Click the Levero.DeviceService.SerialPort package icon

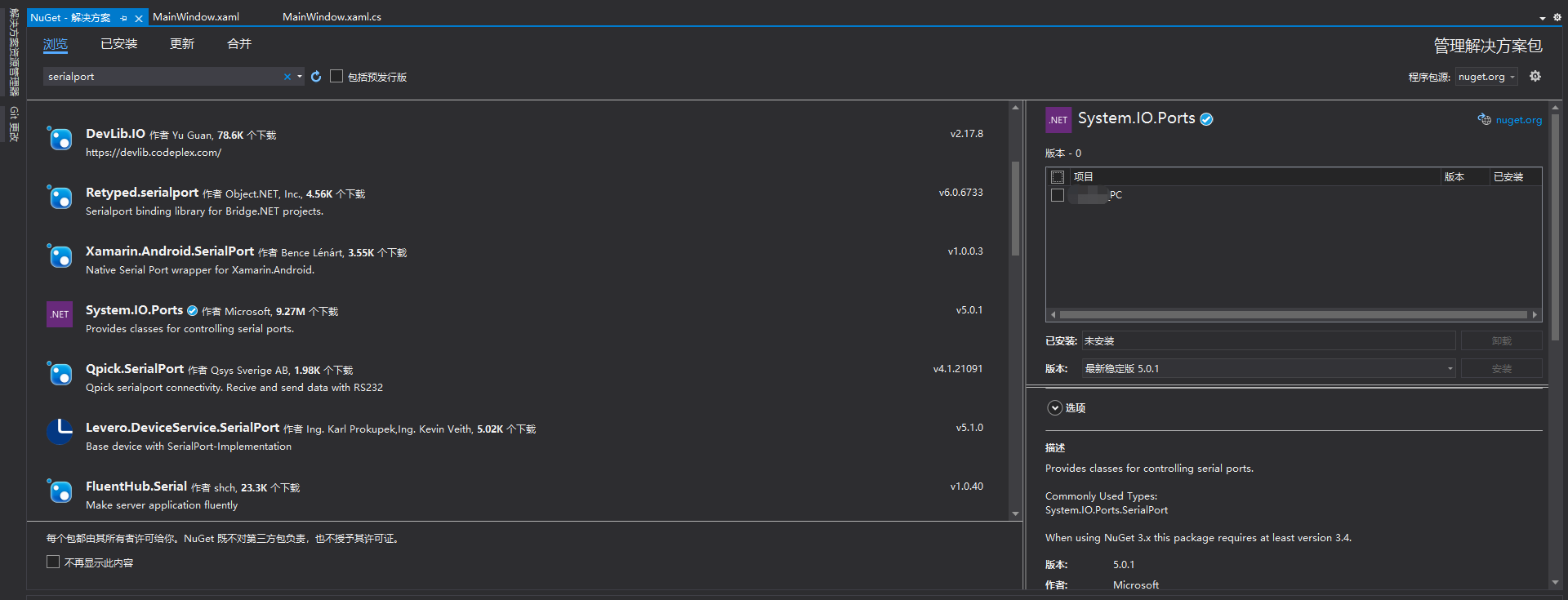tap(60, 432)
